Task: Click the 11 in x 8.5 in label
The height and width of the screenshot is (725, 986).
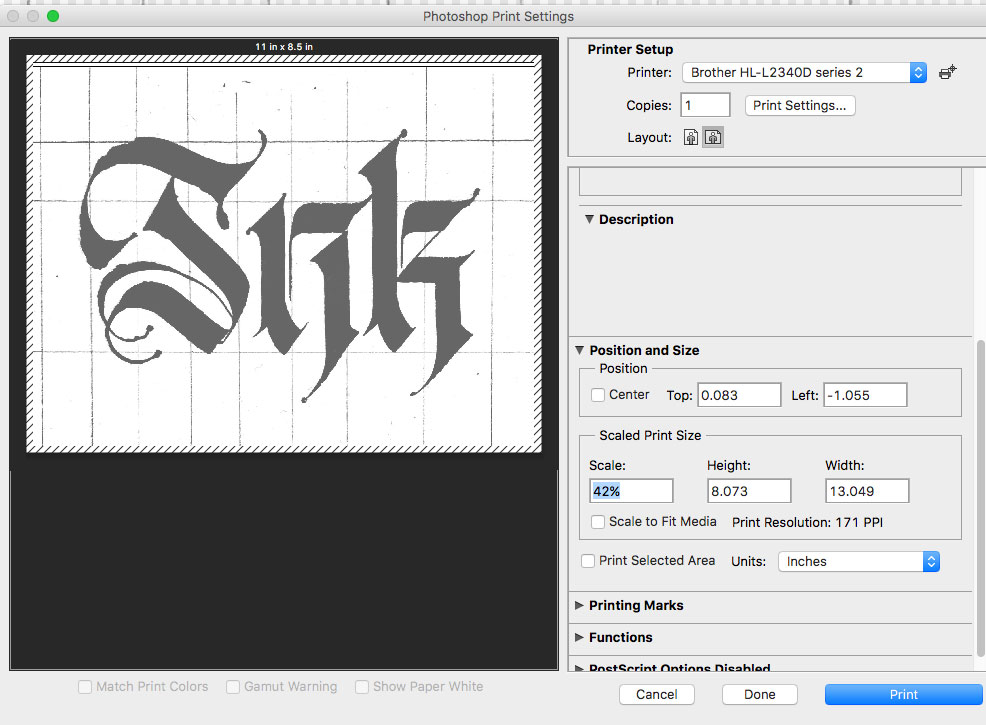Action: (x=284, y=47)
